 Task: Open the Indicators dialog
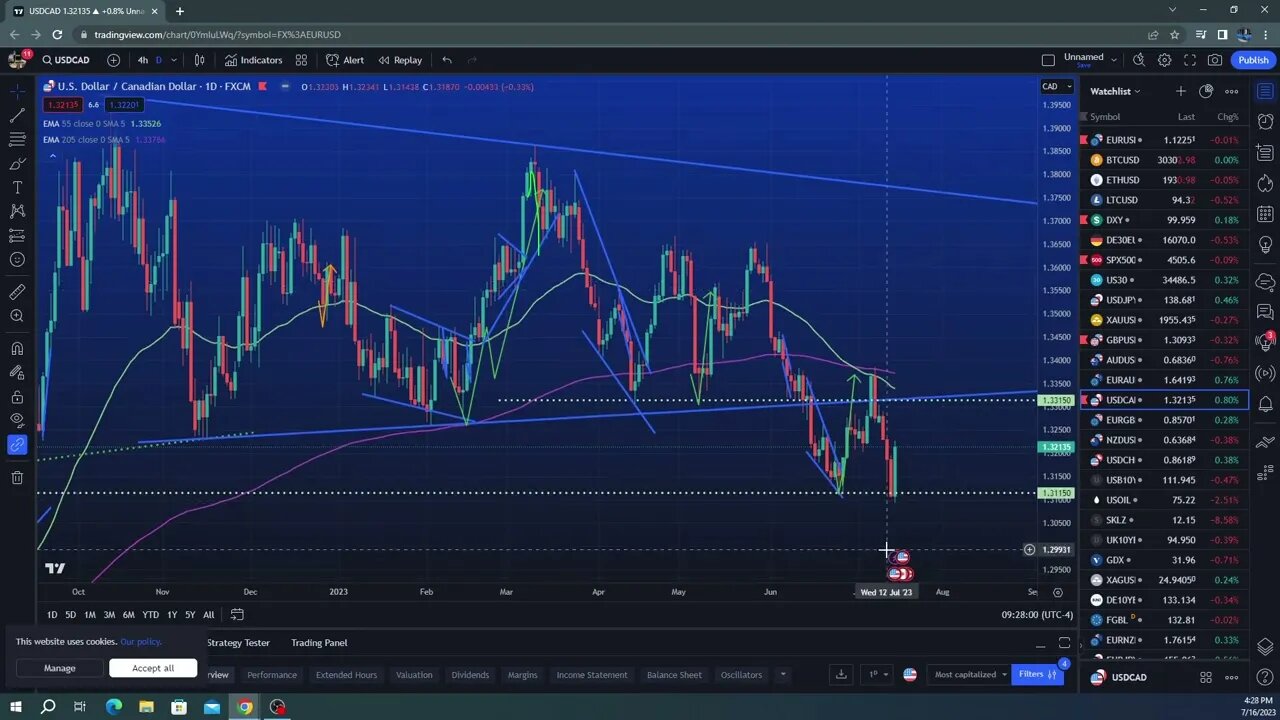[x=253, y=60]
